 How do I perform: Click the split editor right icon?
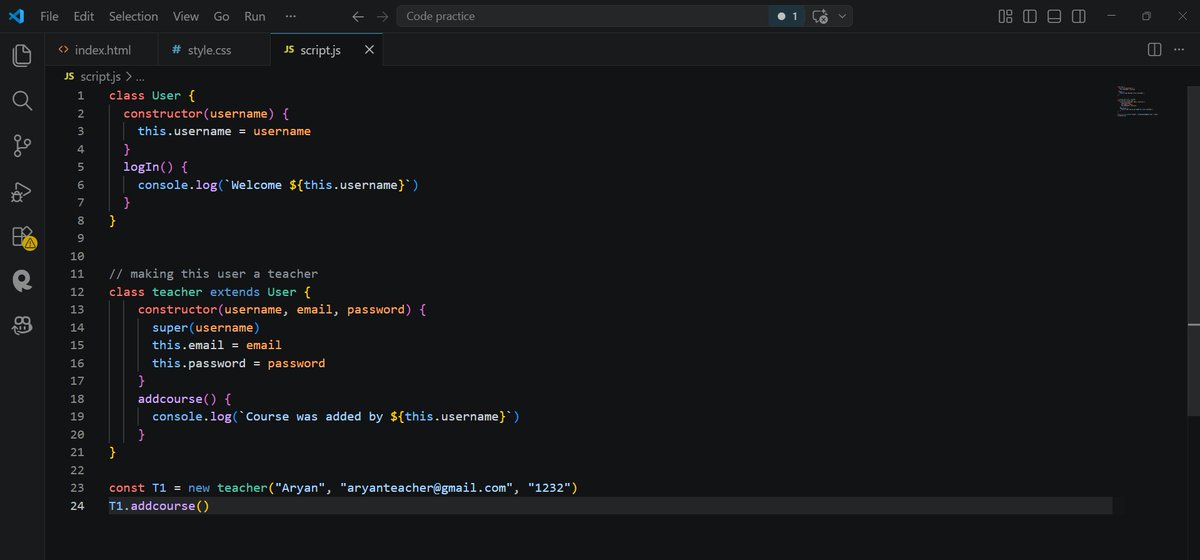(x=1154, y=49)
